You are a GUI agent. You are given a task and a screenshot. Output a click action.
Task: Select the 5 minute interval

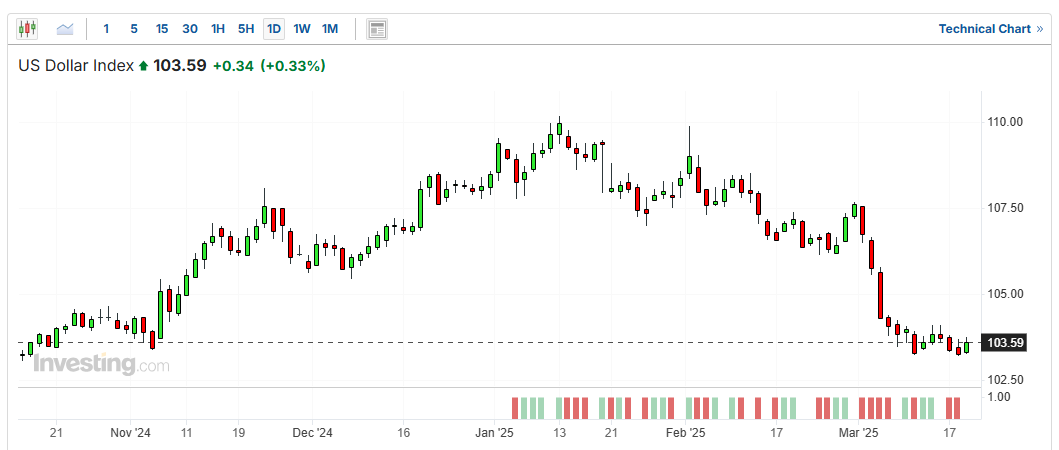click(134, 28)
